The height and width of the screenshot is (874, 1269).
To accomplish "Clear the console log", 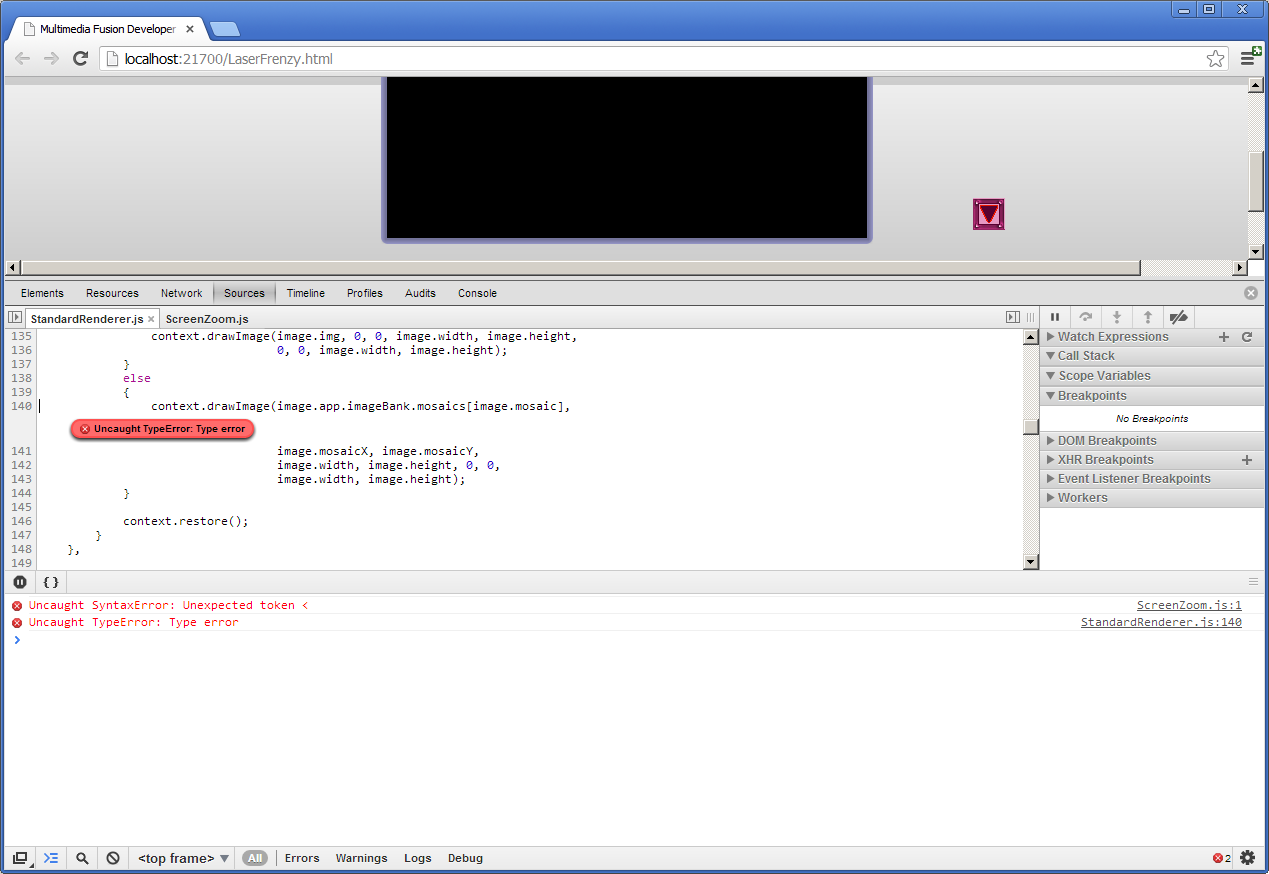I will coord(113,858).
